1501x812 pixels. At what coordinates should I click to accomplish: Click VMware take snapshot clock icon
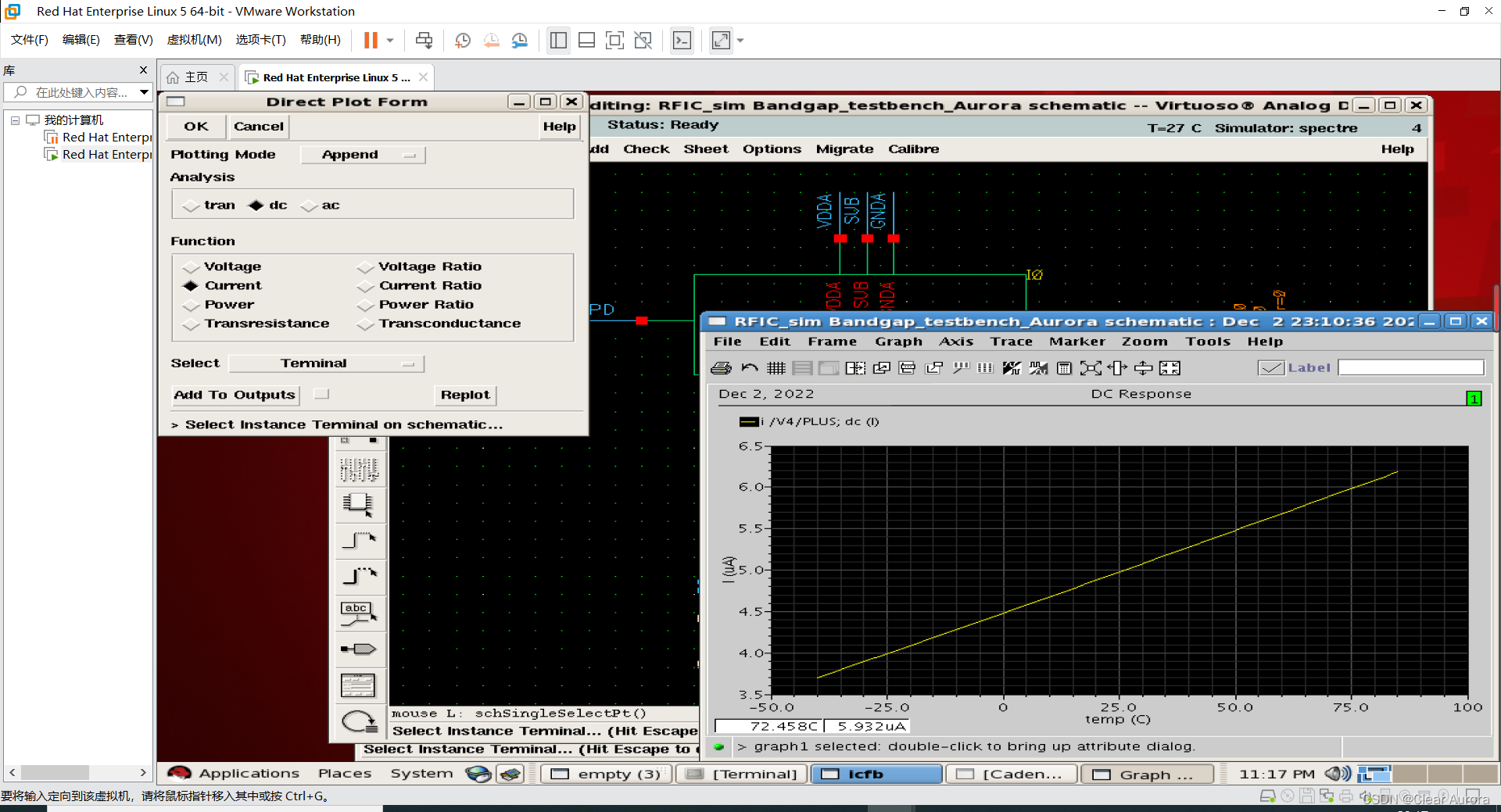(463, 41)
